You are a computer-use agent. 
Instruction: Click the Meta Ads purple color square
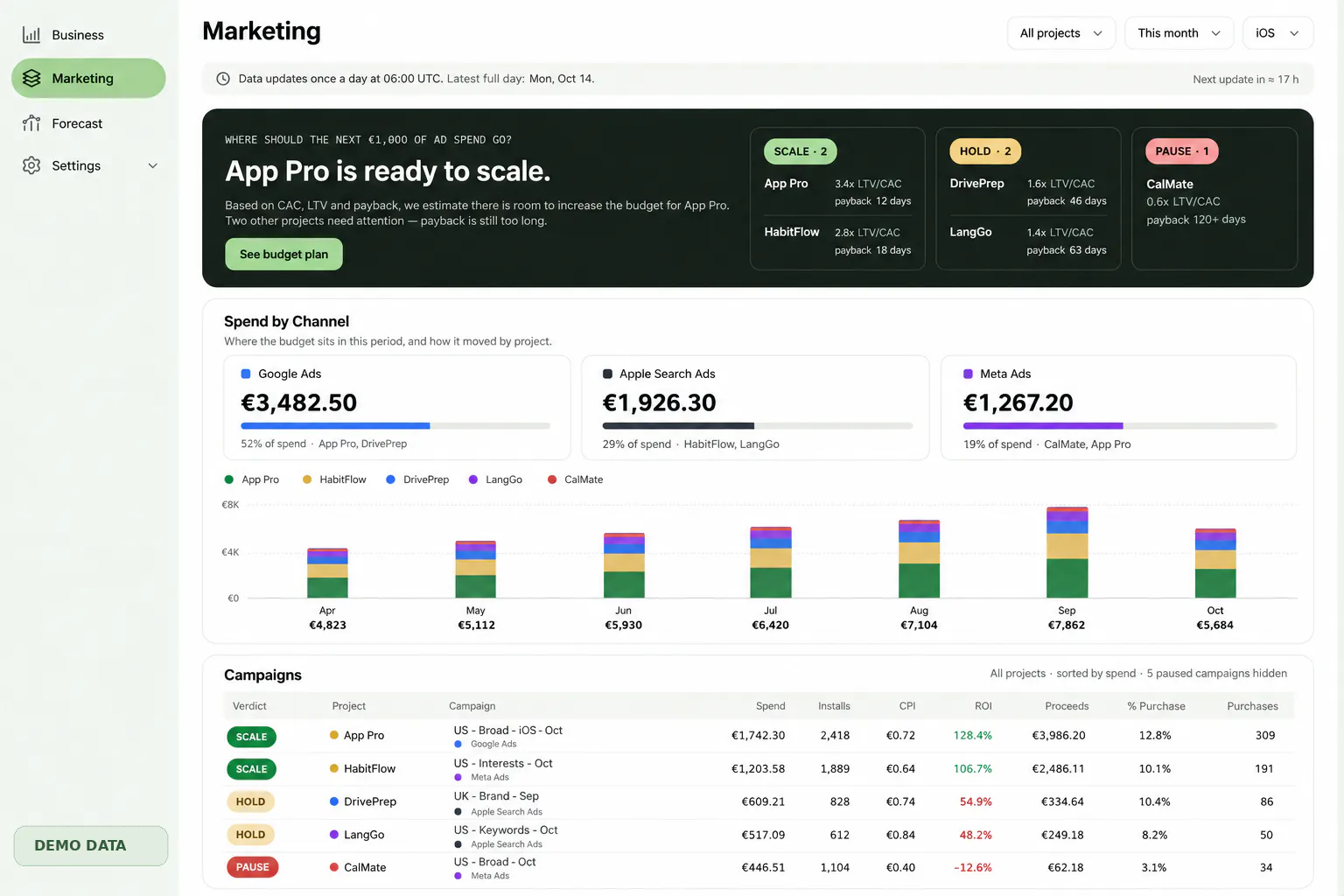tap(968, 374)
